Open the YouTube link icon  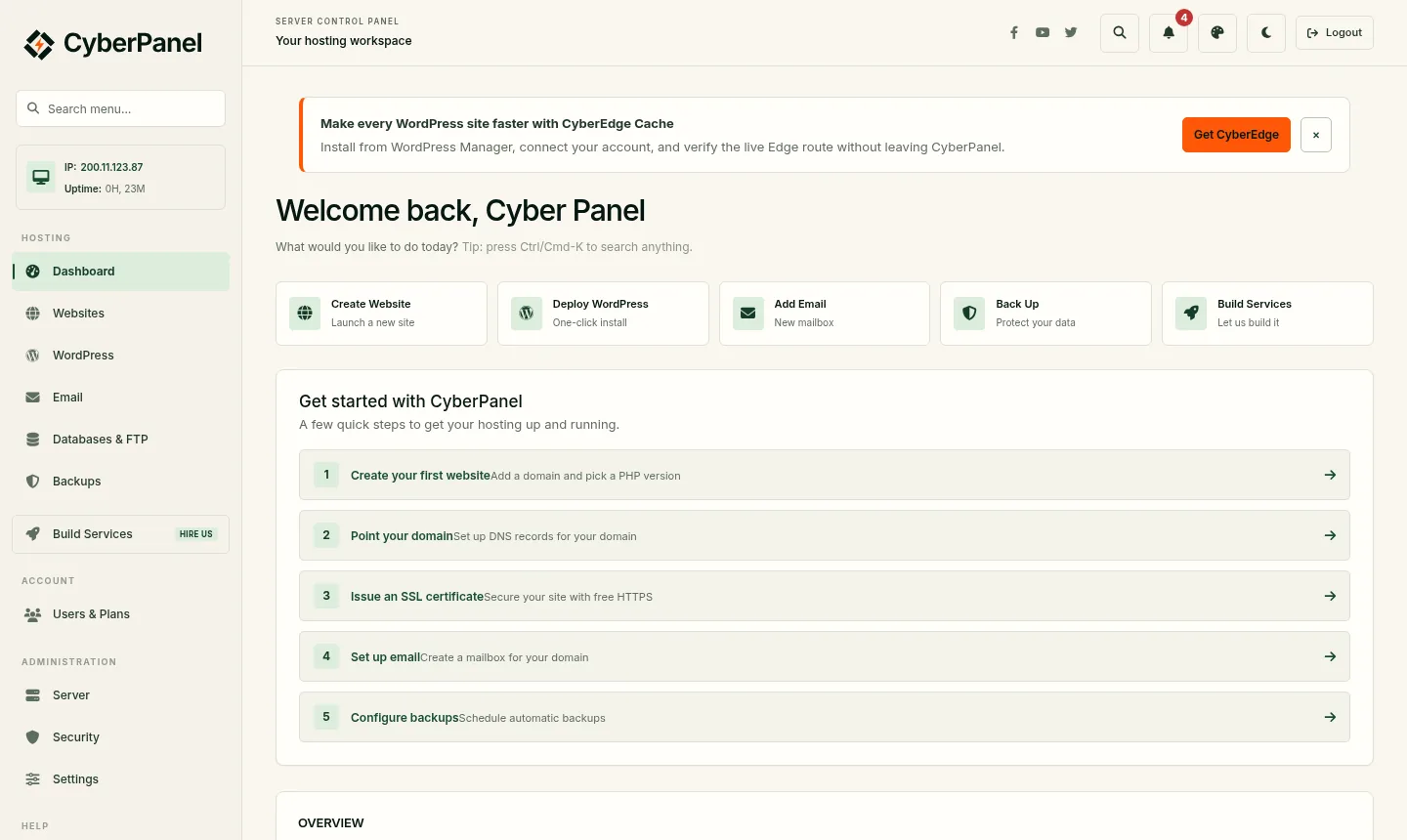tap(1043, 32)
